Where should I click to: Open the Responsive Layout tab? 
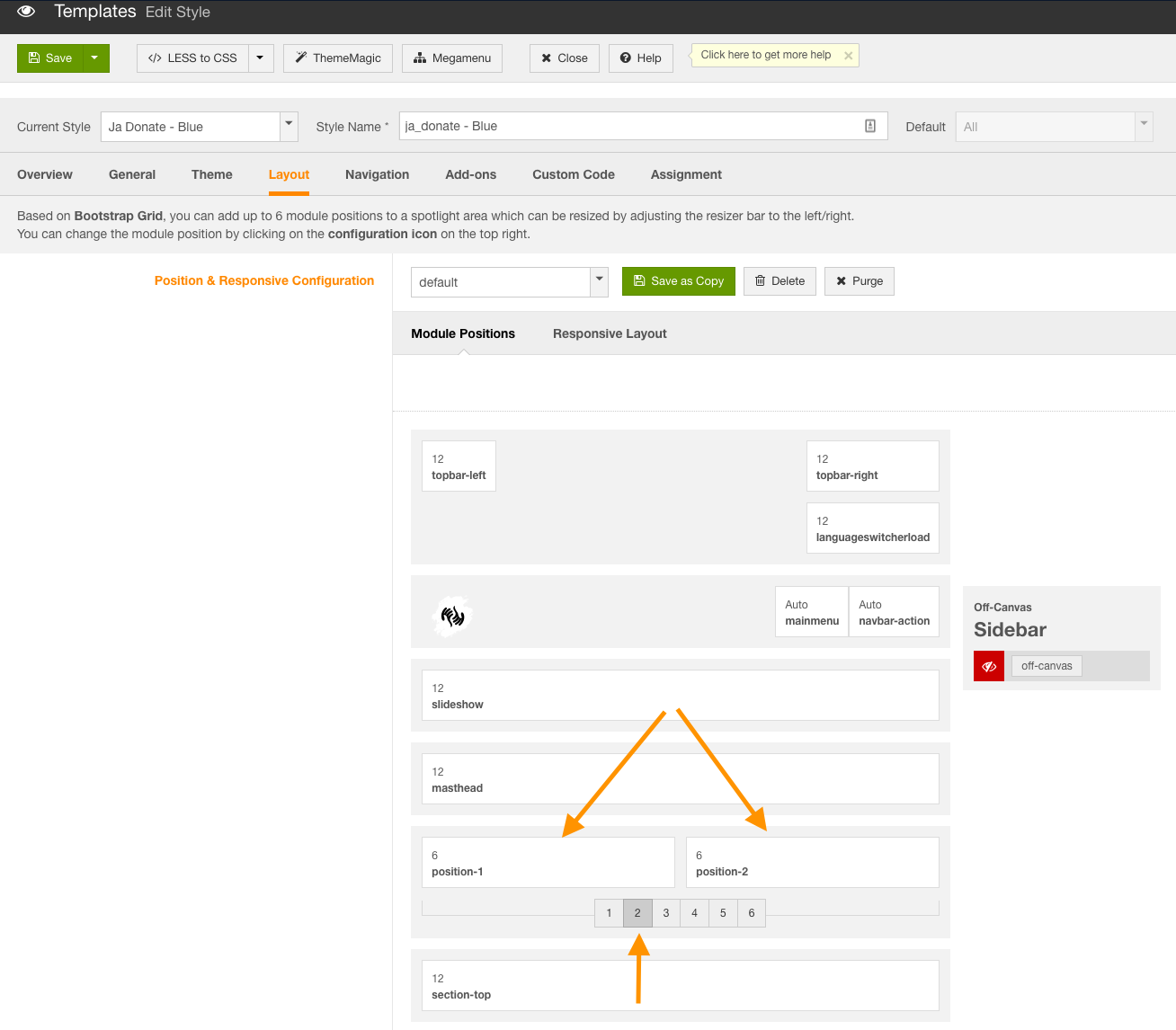tap(610, 333)
